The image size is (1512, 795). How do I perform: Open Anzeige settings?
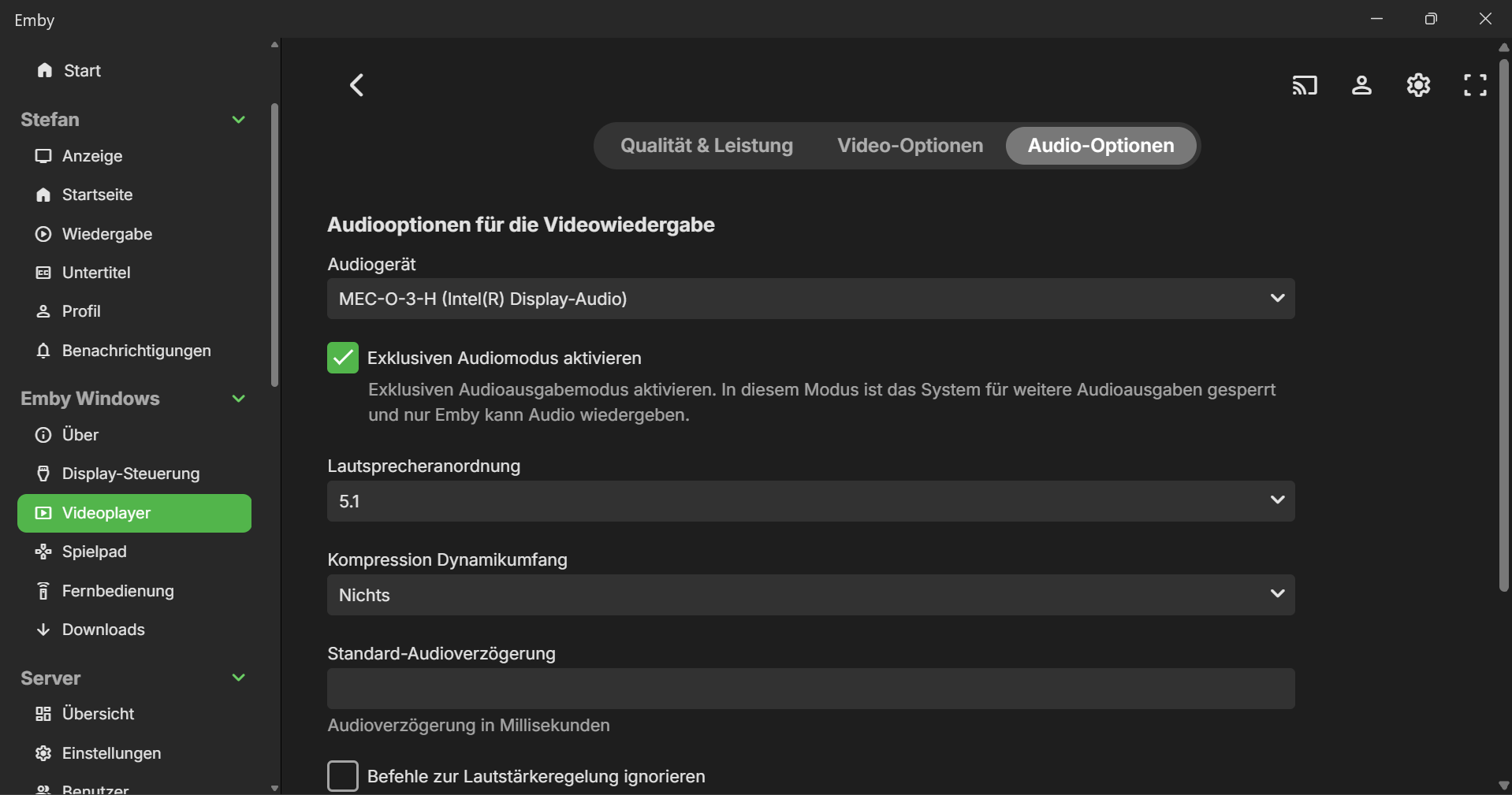pyautogui.click(x=134, y=156)
